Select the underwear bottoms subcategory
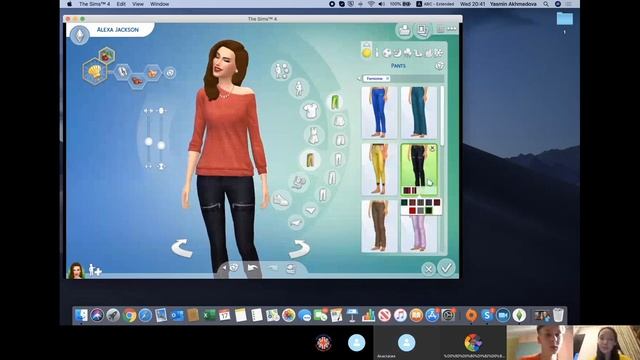This screenshot has height=360, width=640. [x=311, y=210]
